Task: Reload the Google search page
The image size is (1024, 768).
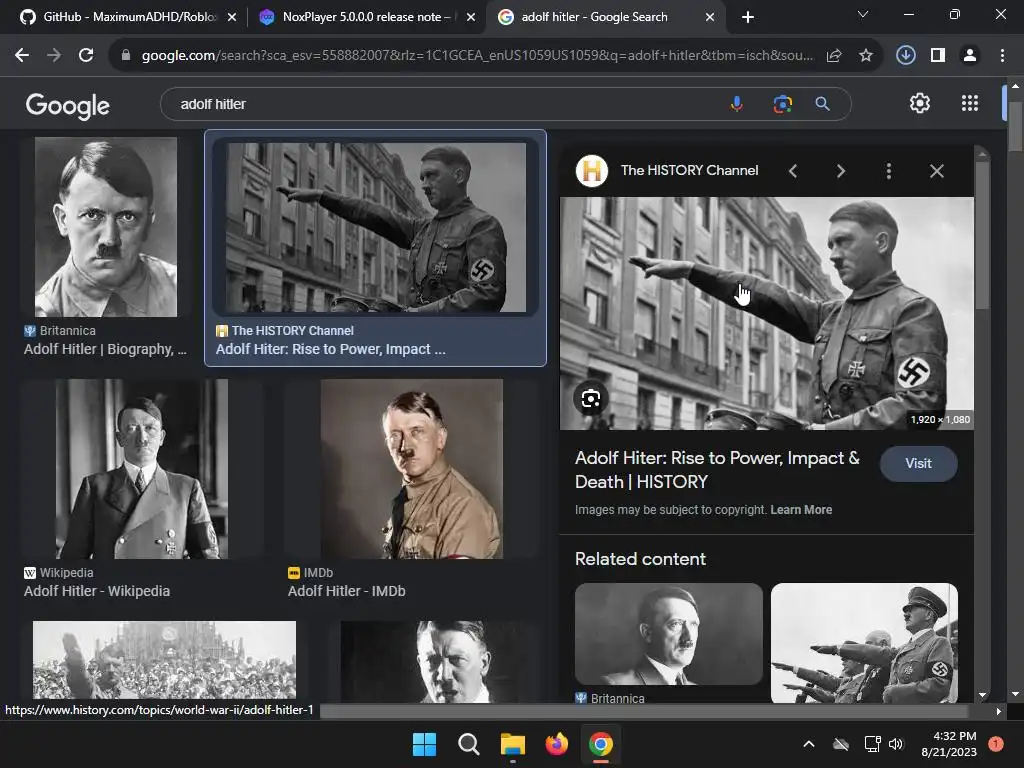Action: (86, 56)
